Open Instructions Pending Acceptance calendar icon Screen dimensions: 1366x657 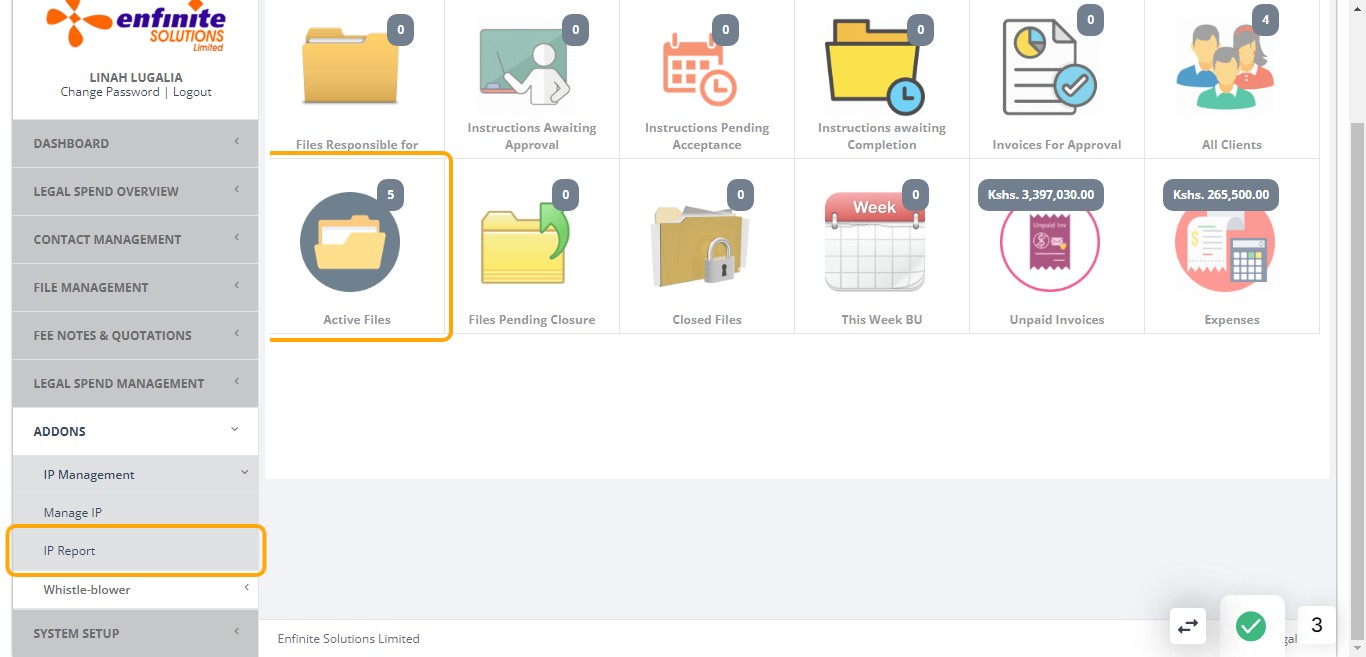coord(700,68)
